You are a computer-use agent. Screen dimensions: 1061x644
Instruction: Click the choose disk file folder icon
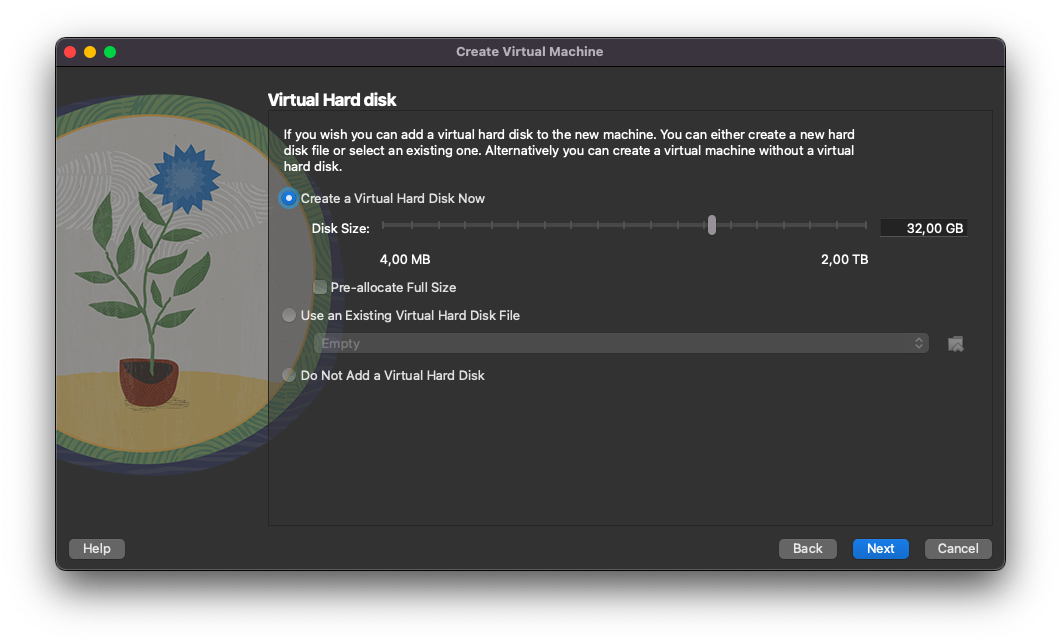point(955,344)
